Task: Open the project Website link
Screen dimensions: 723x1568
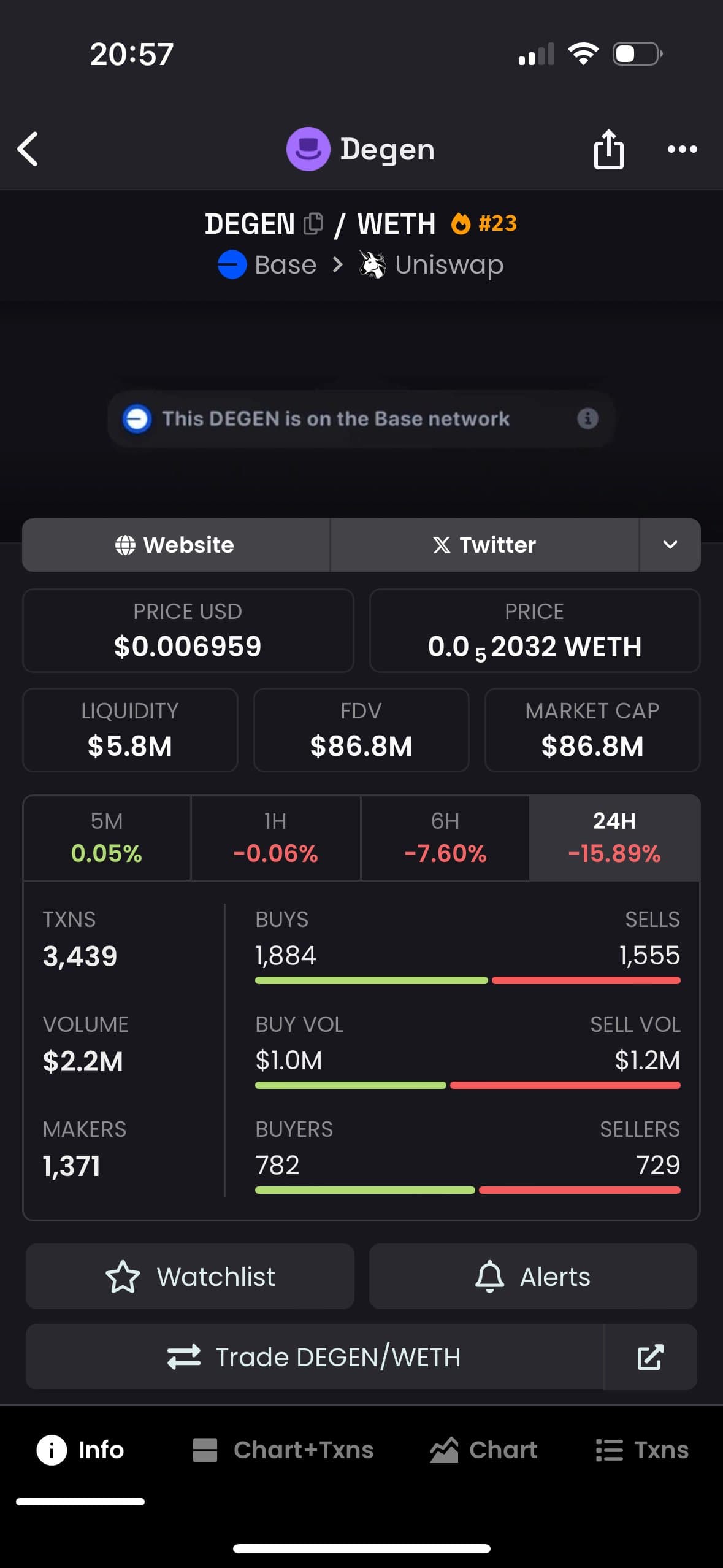Action: pyautogui.click(x=176, y=545)
